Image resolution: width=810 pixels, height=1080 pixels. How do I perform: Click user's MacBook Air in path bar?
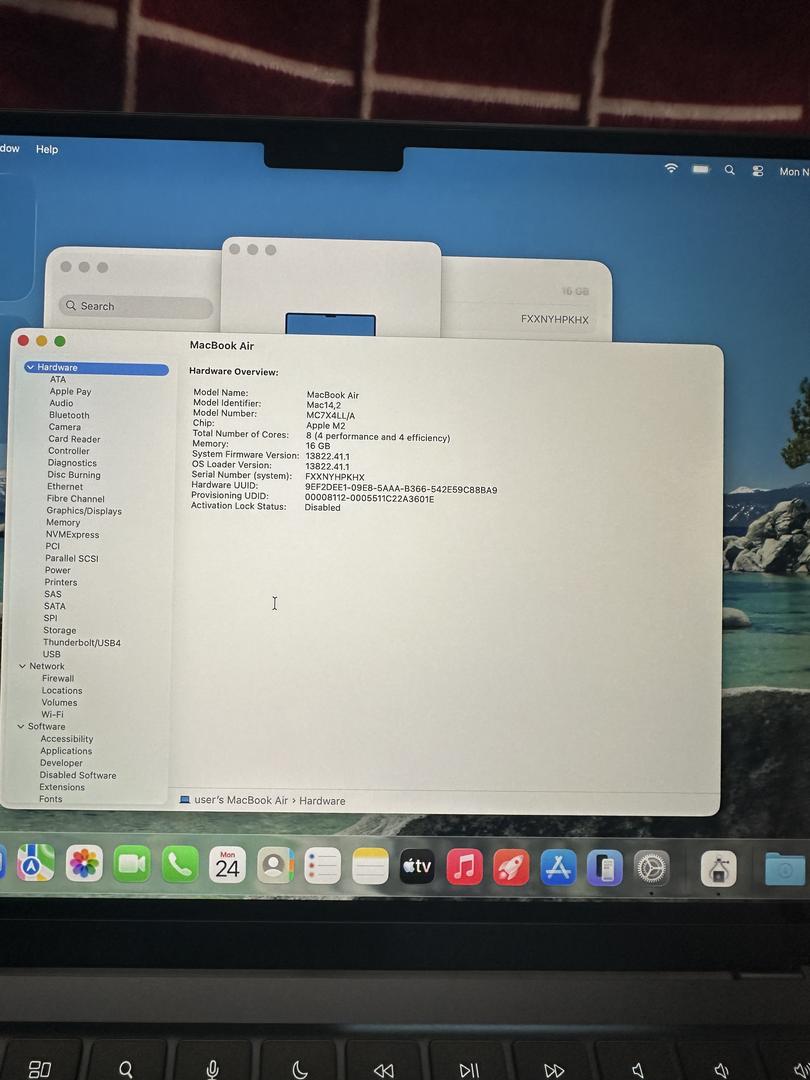[240, 800]
